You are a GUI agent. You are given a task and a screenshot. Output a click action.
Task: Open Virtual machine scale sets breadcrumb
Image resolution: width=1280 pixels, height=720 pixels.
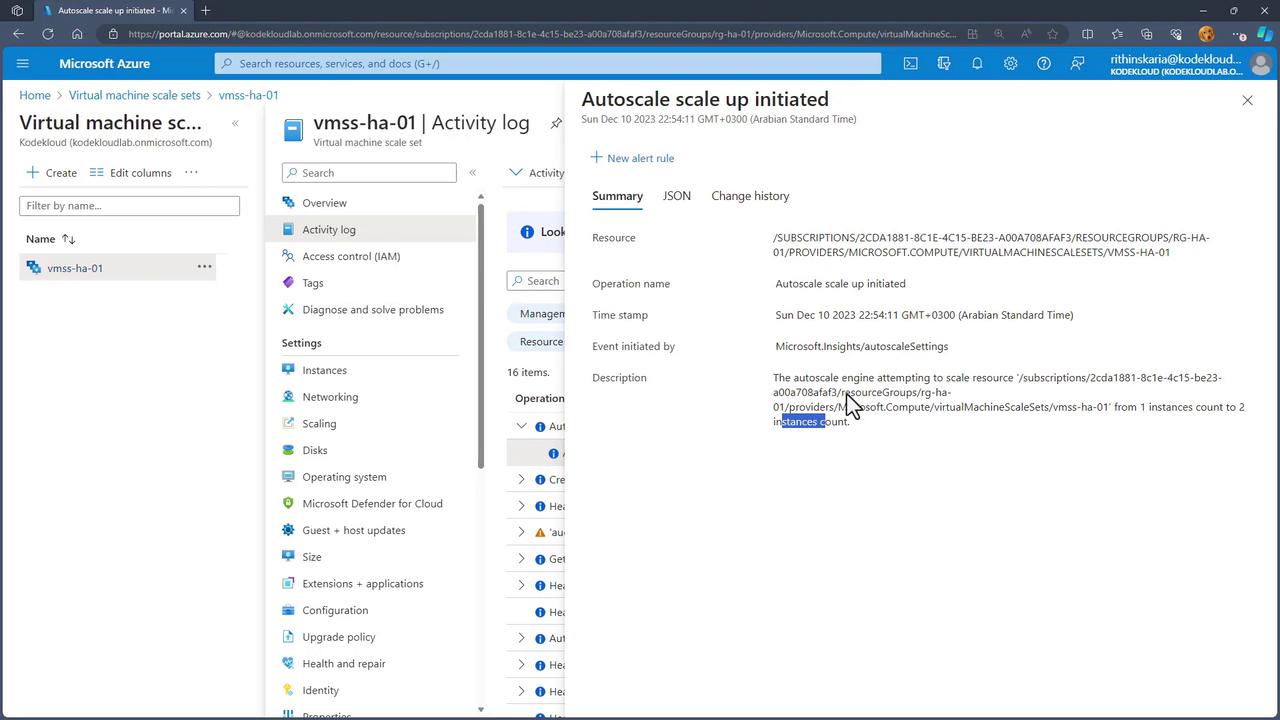(x=135, y=95)
